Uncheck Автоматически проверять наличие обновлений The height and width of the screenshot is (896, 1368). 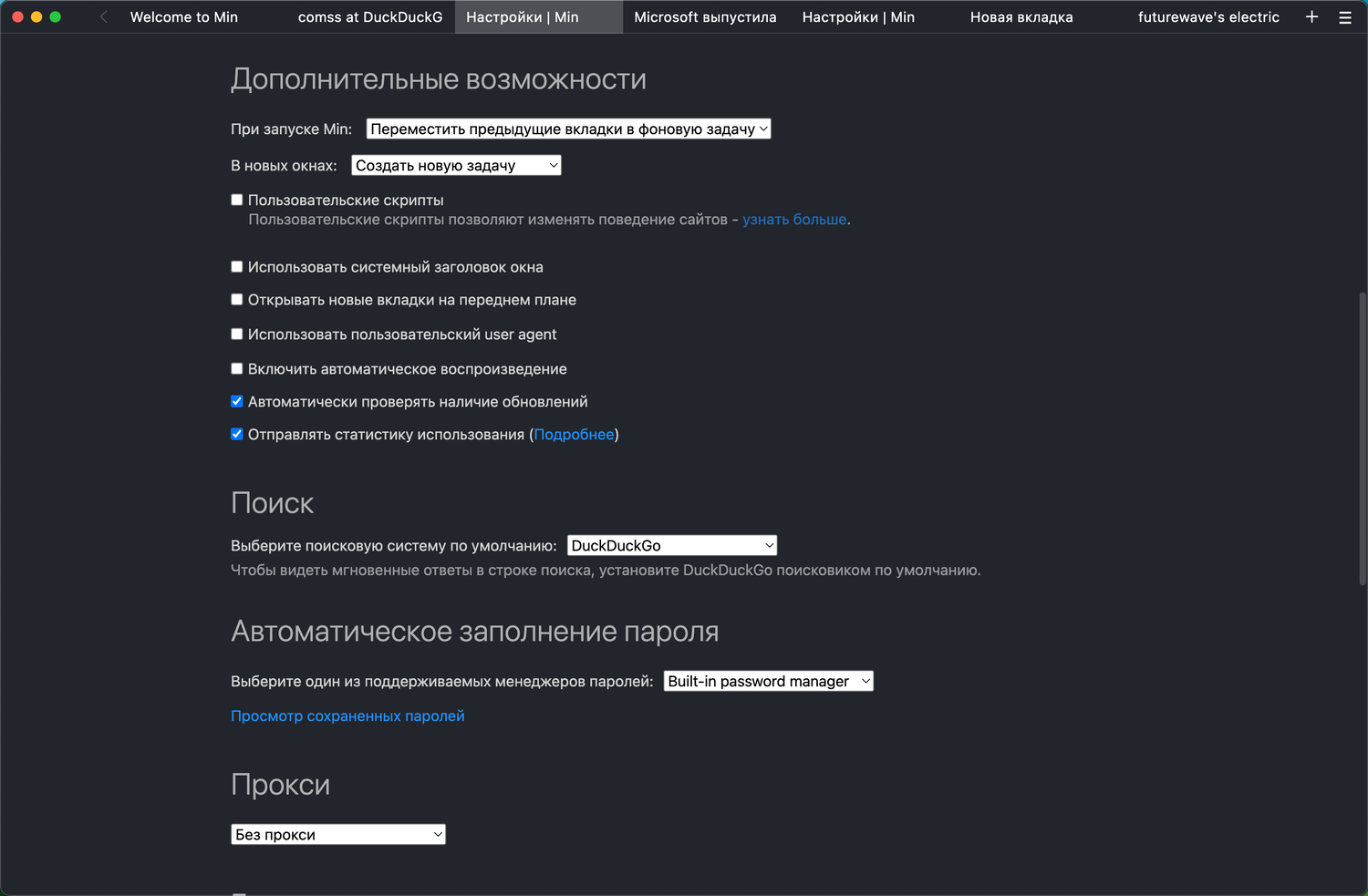(x=237, y=402)
